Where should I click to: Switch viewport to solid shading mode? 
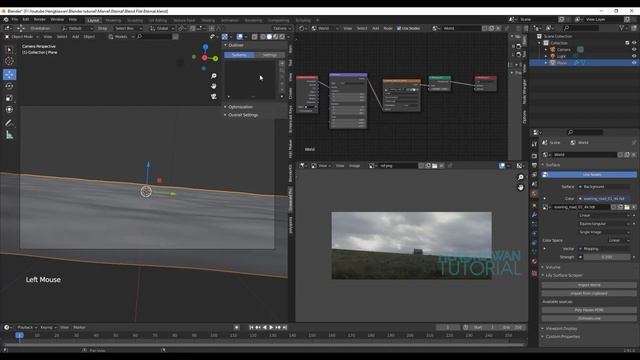(269, 37)
